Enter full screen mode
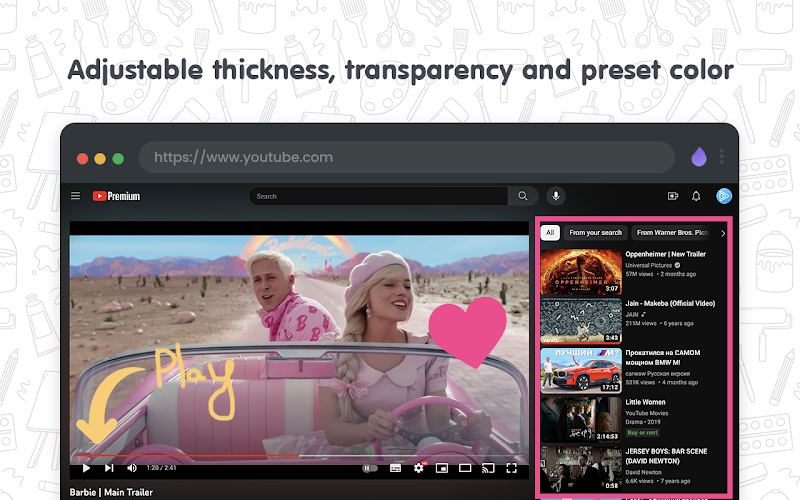The height and width of the screenshot is (500, 800). (511, 468)
